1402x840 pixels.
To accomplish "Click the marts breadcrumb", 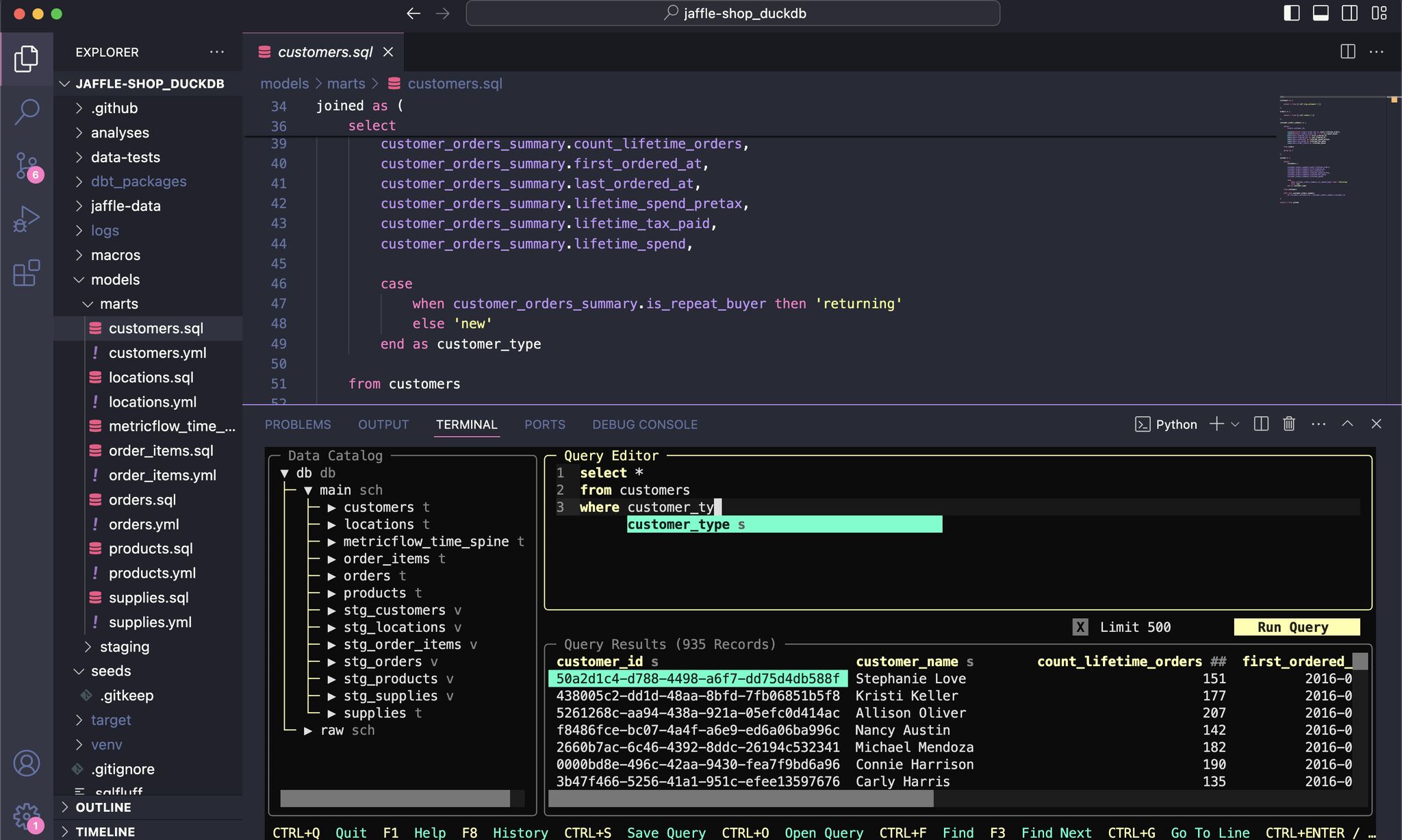I will 346,84.
